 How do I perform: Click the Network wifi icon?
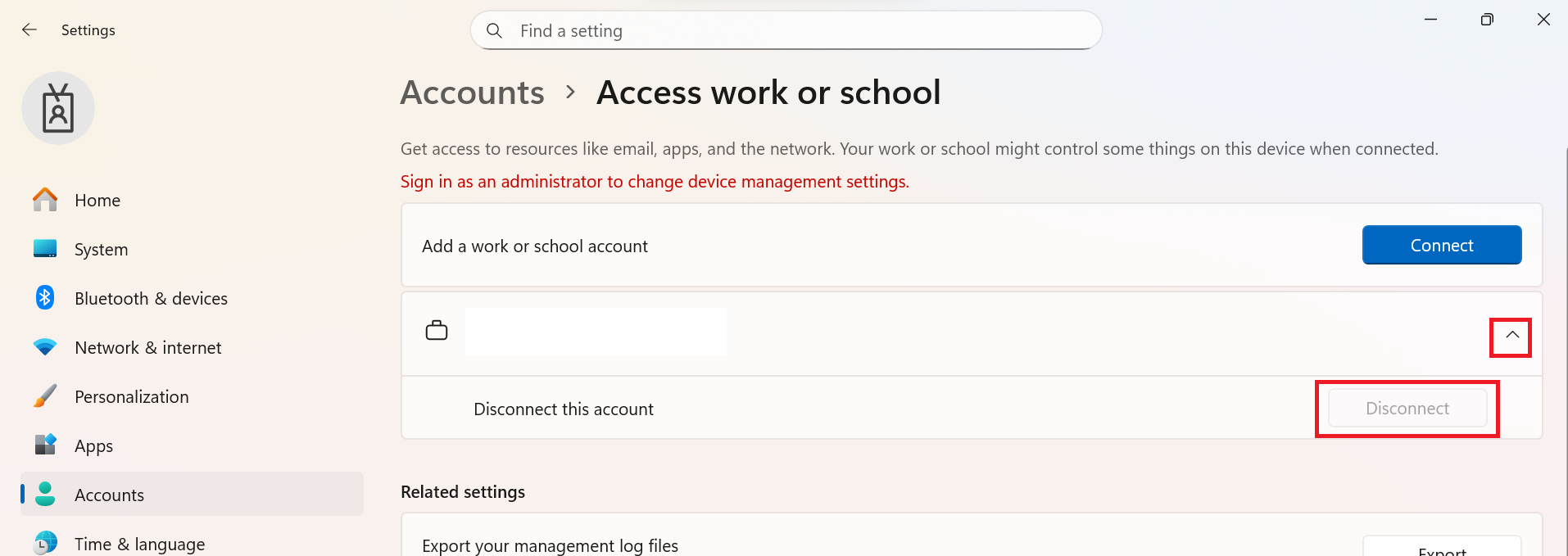tap(45, 347)
